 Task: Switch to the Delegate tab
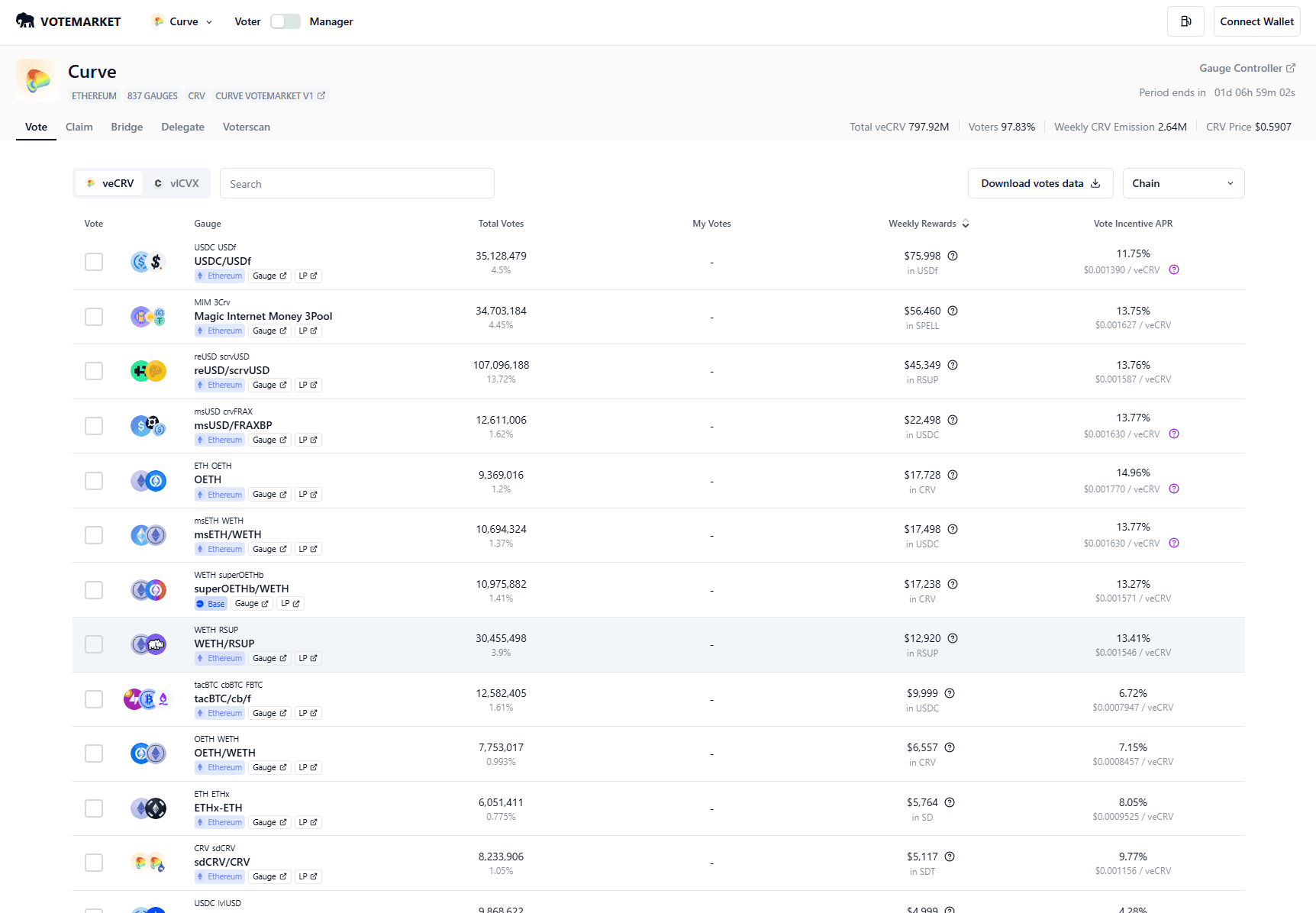point(182,127)
